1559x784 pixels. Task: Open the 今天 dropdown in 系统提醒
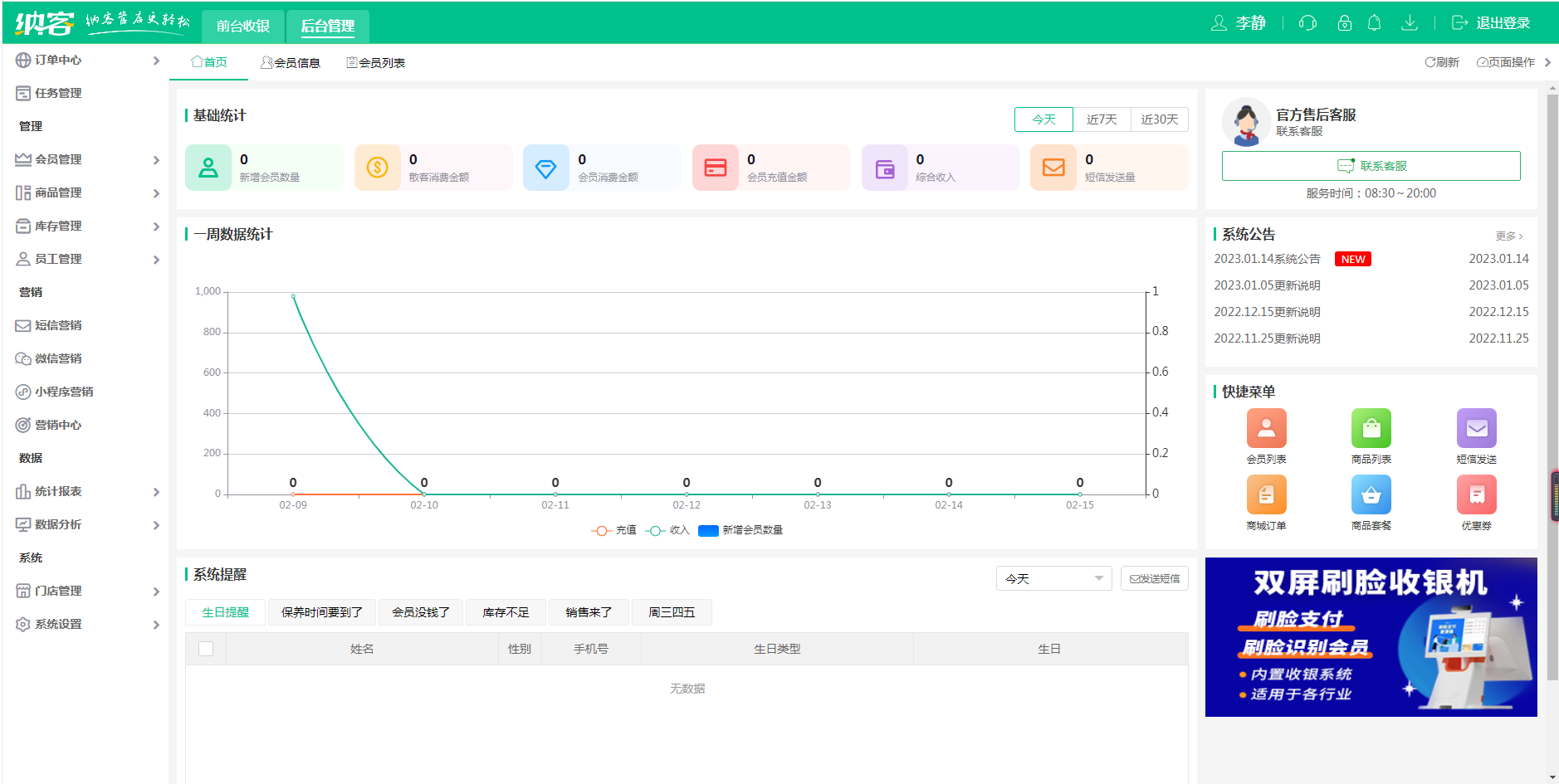tap(1053, 578)
